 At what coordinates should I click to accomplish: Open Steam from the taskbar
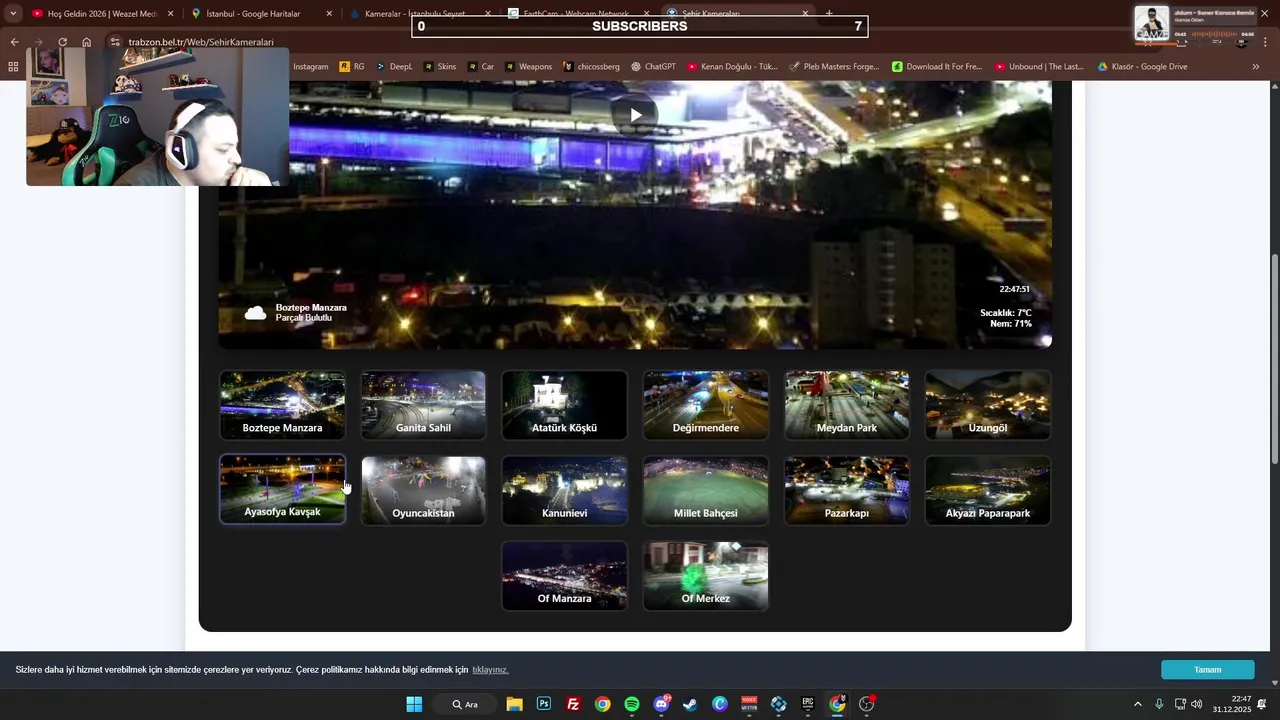[690, 704]
